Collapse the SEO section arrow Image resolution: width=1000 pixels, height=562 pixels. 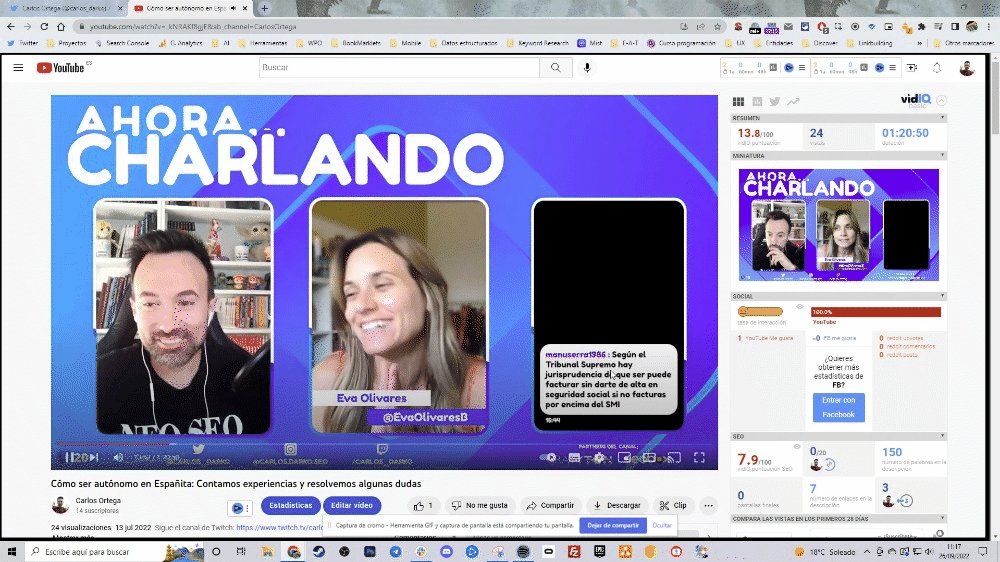click(943, 436)
